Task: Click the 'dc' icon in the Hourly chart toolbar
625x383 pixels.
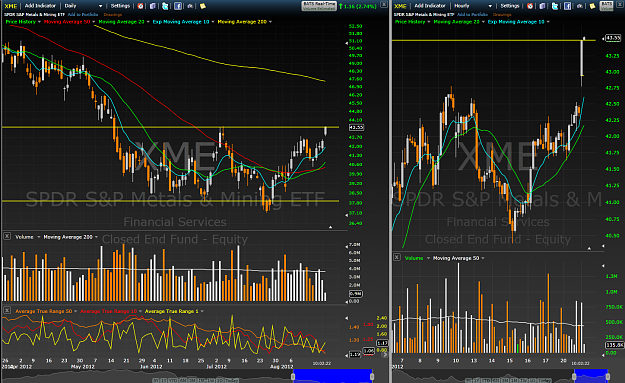Action: [x=580, y=6]
